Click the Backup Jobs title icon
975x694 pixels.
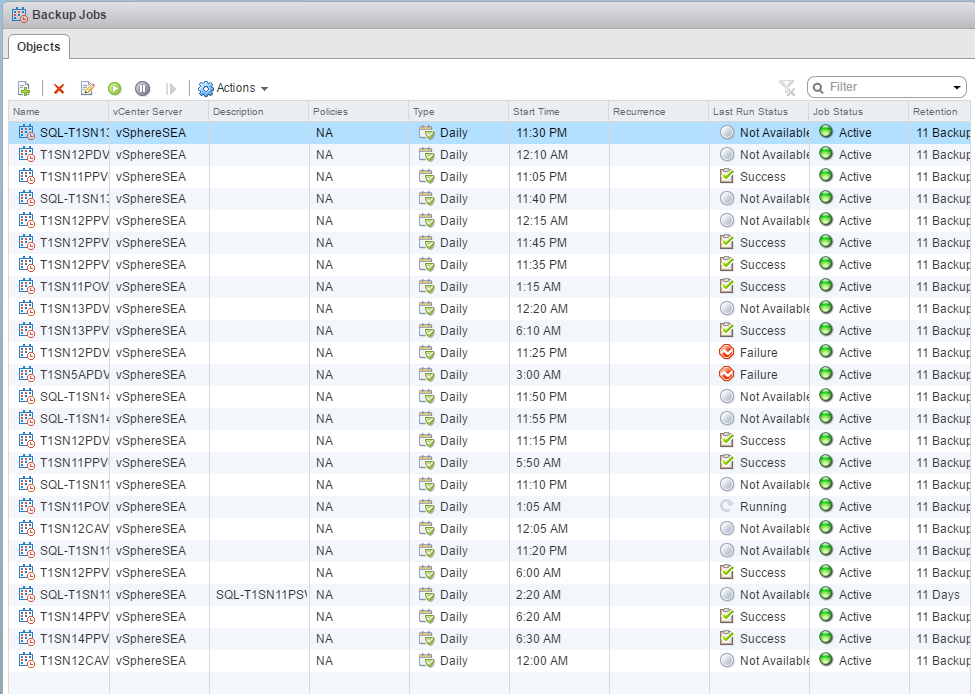coord(19,15)
